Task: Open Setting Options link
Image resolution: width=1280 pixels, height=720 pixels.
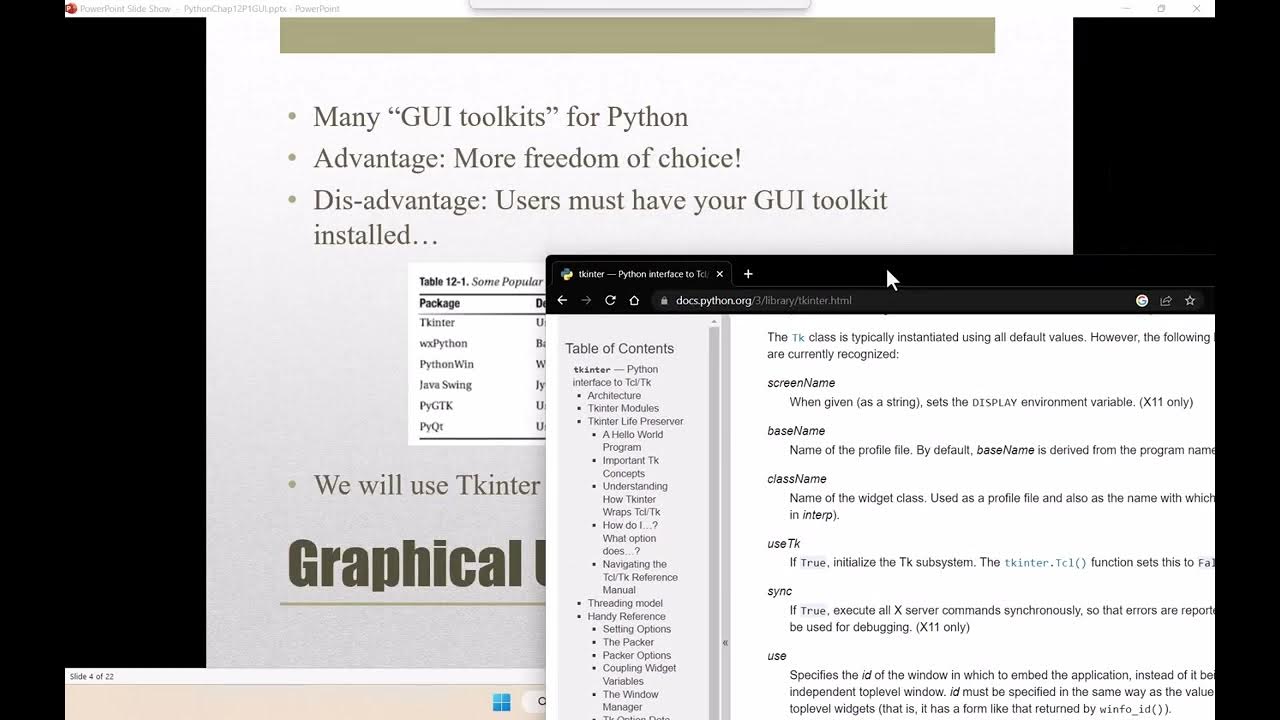Action: 637,629
